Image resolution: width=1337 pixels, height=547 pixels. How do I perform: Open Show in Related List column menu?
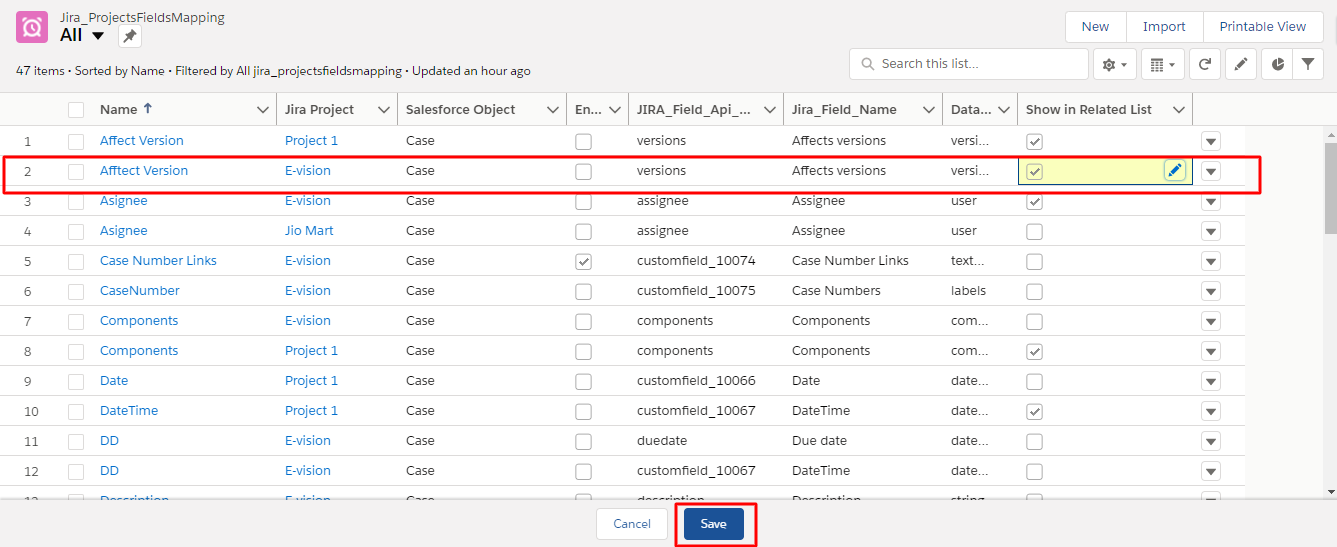pyautogui.click(x=1179, y=110)
